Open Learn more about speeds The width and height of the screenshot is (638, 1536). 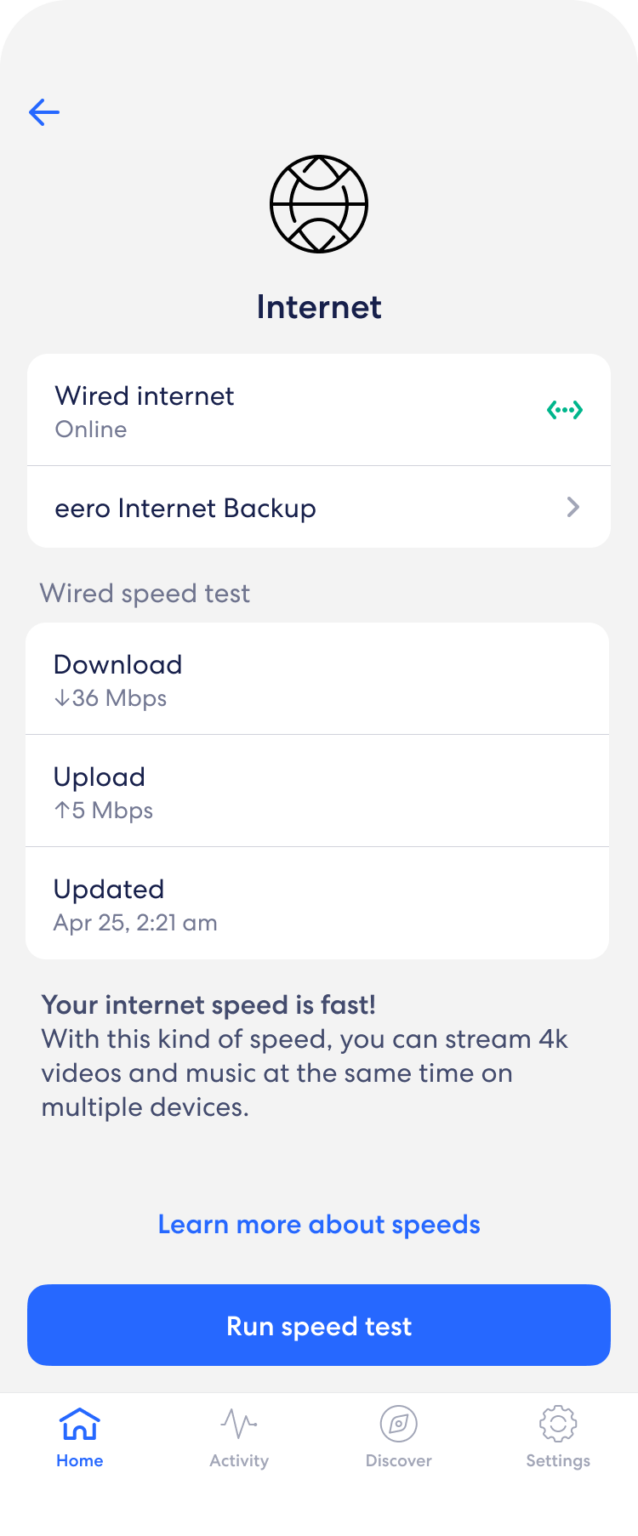[x=318, y=1223]
